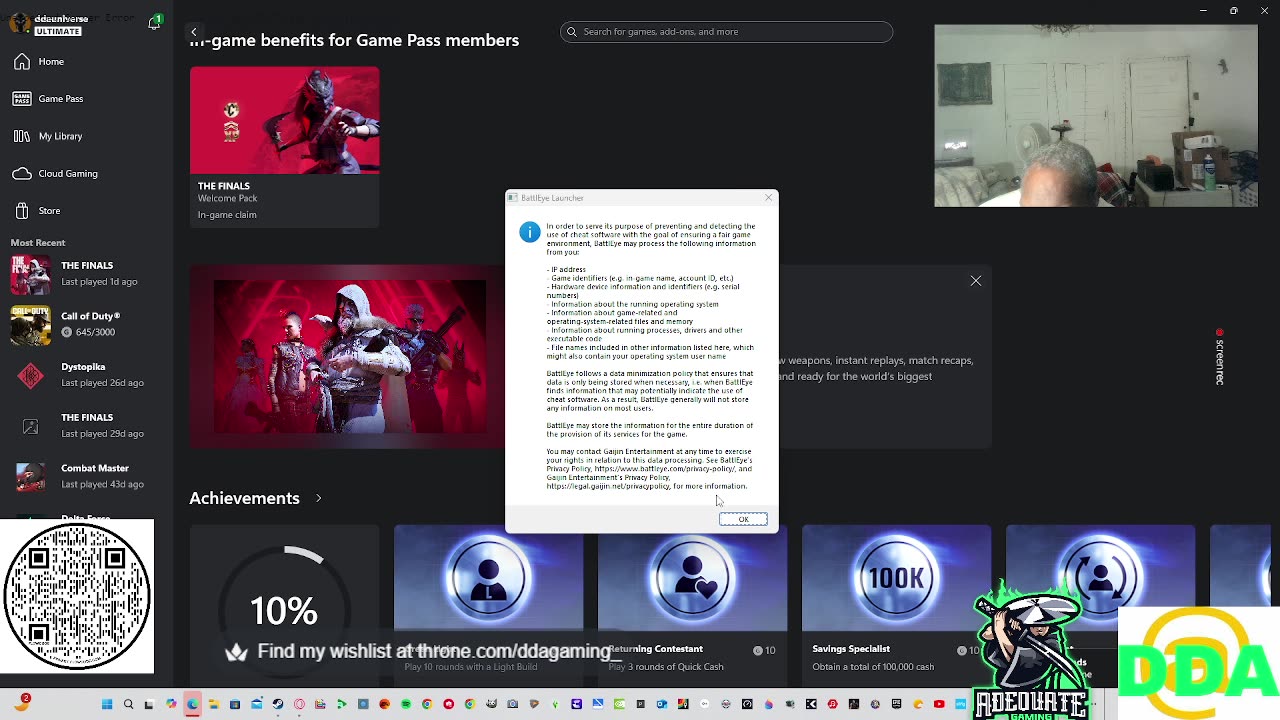Open the Returning Contestant achievement
Image resolution: width=1280 pixels, height=720 pixels.
[x=692, y=605]
